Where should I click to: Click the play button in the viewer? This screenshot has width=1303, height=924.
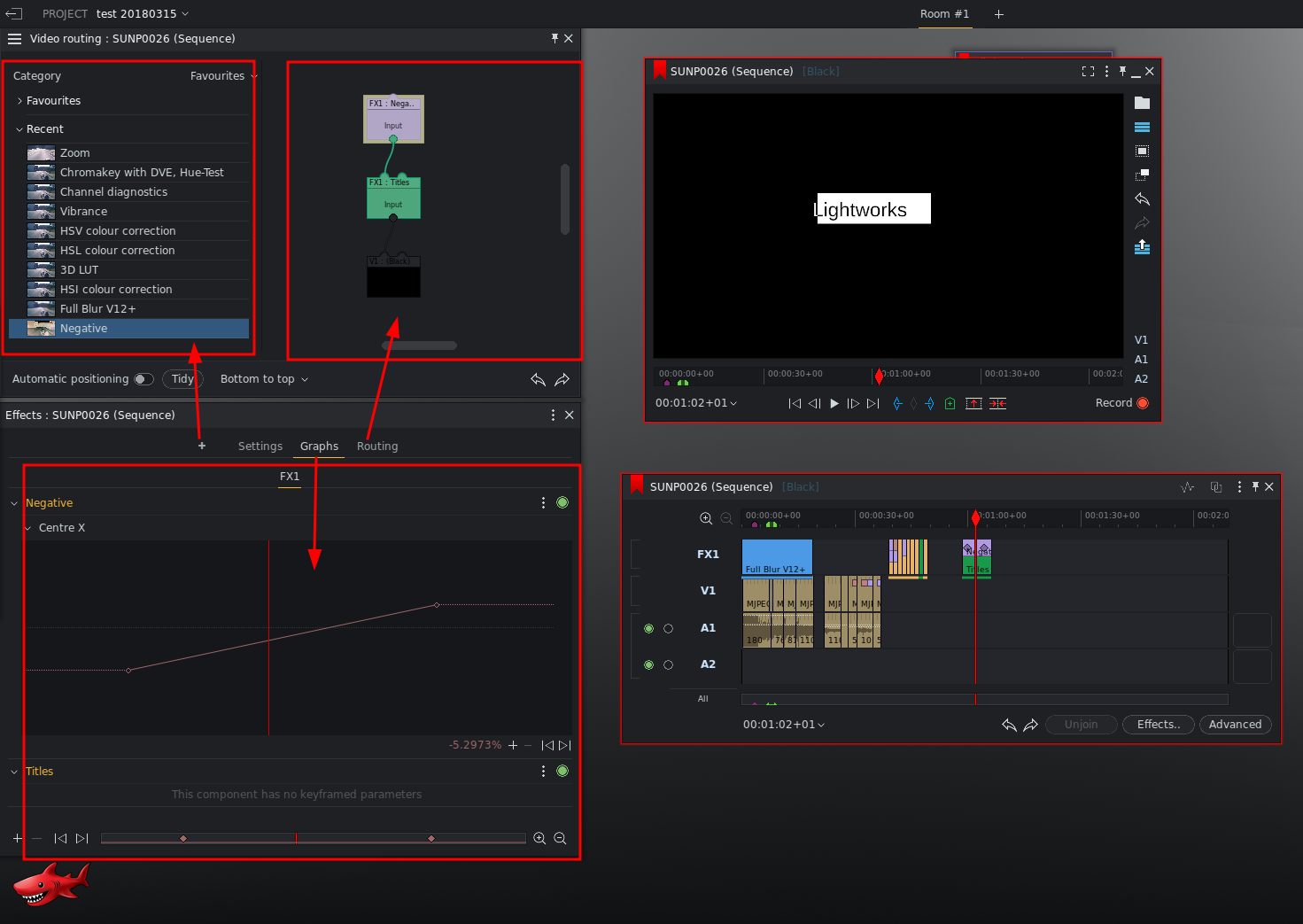click(x=834, y=403)
